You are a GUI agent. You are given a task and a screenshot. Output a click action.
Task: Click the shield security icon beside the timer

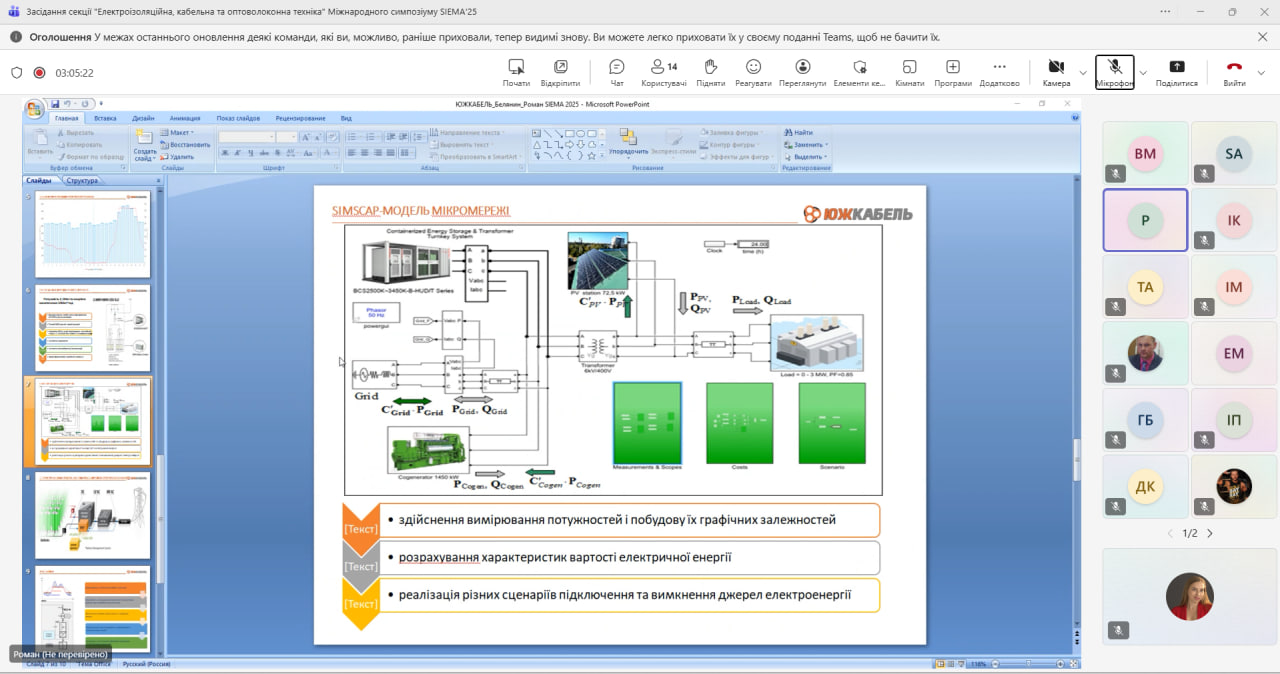16,73
